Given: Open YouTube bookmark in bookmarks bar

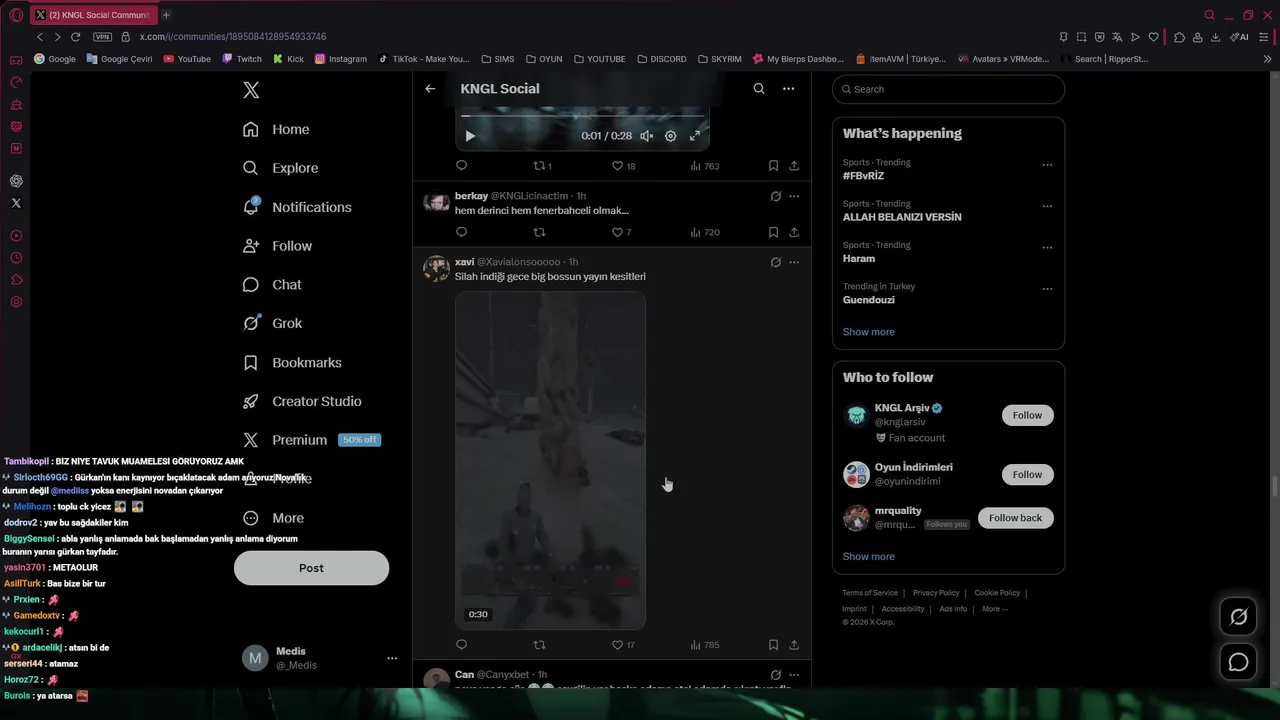Looking at the screenshot, I should 188,59.
